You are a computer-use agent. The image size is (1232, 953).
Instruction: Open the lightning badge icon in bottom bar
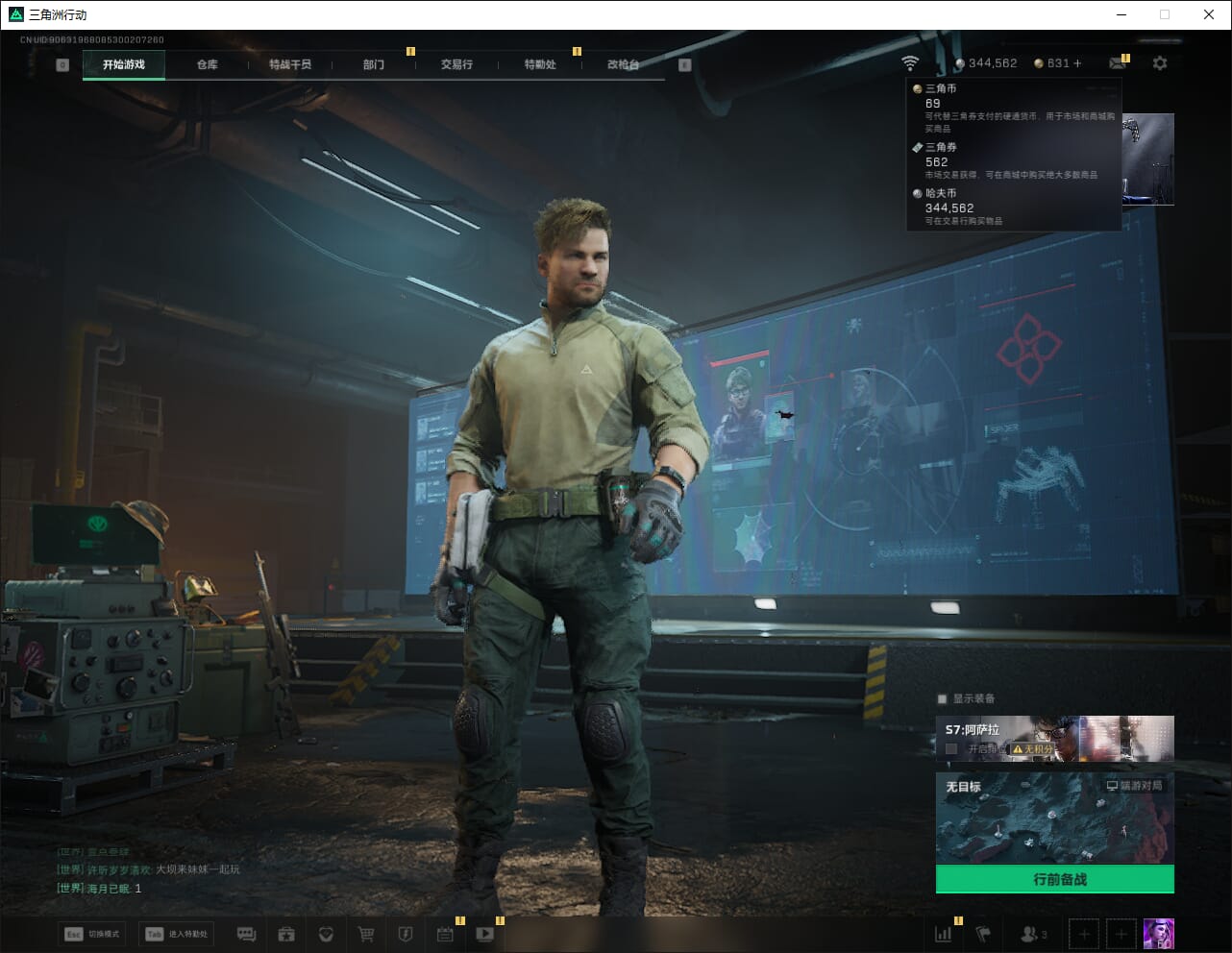[x=406, y=934]
